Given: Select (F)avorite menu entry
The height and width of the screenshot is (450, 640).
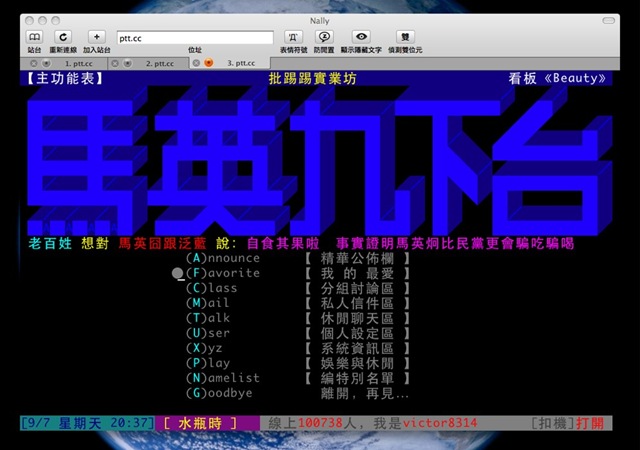Looking at the screenshot, I should click(x=223, y=273).
